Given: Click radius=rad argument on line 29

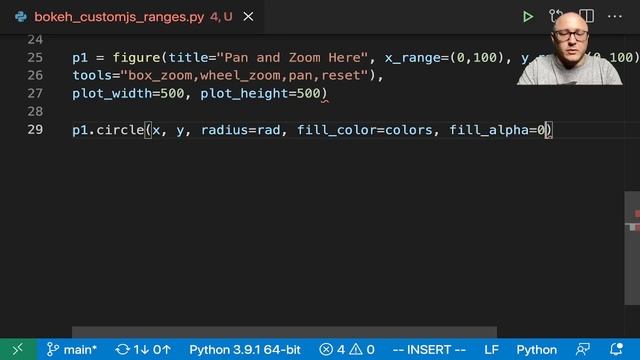Looking at the screenshot, I should (x=240, y=130).
